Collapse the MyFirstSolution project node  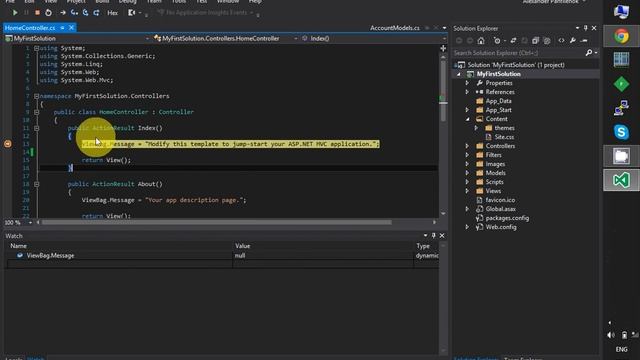[459, 74]
